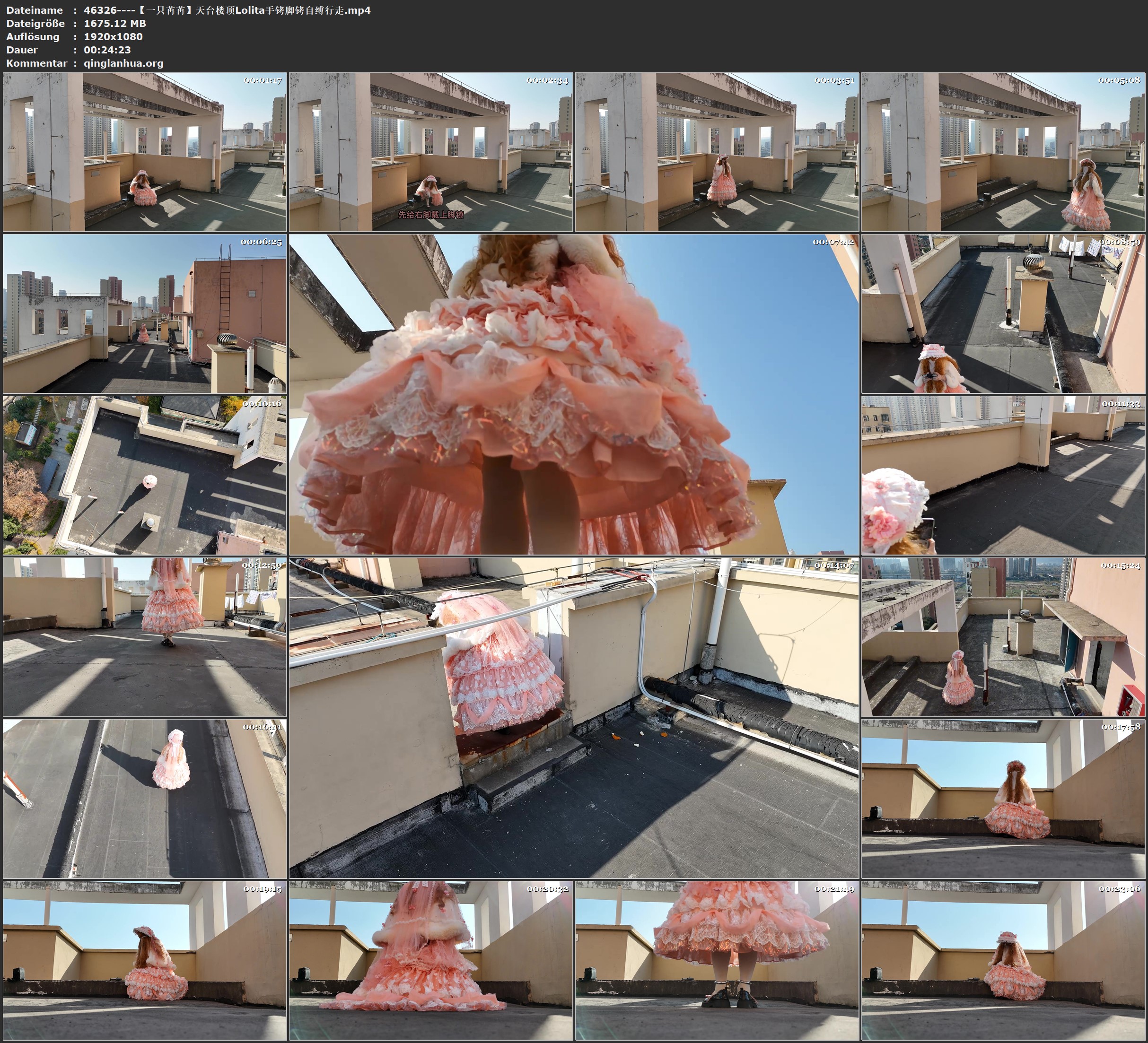Click the thumbnail at 00:20:32
1148x1043 pixels.
coord(431,960)
